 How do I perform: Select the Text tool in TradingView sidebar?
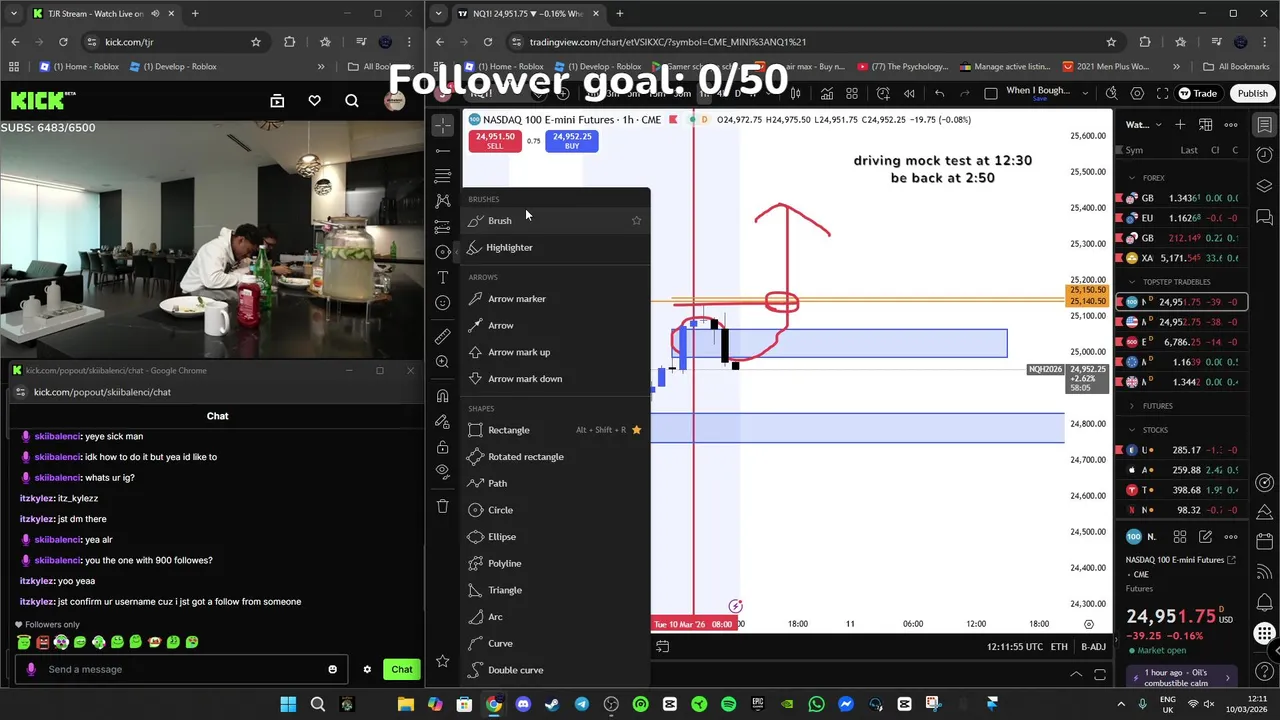pos(443,277)
